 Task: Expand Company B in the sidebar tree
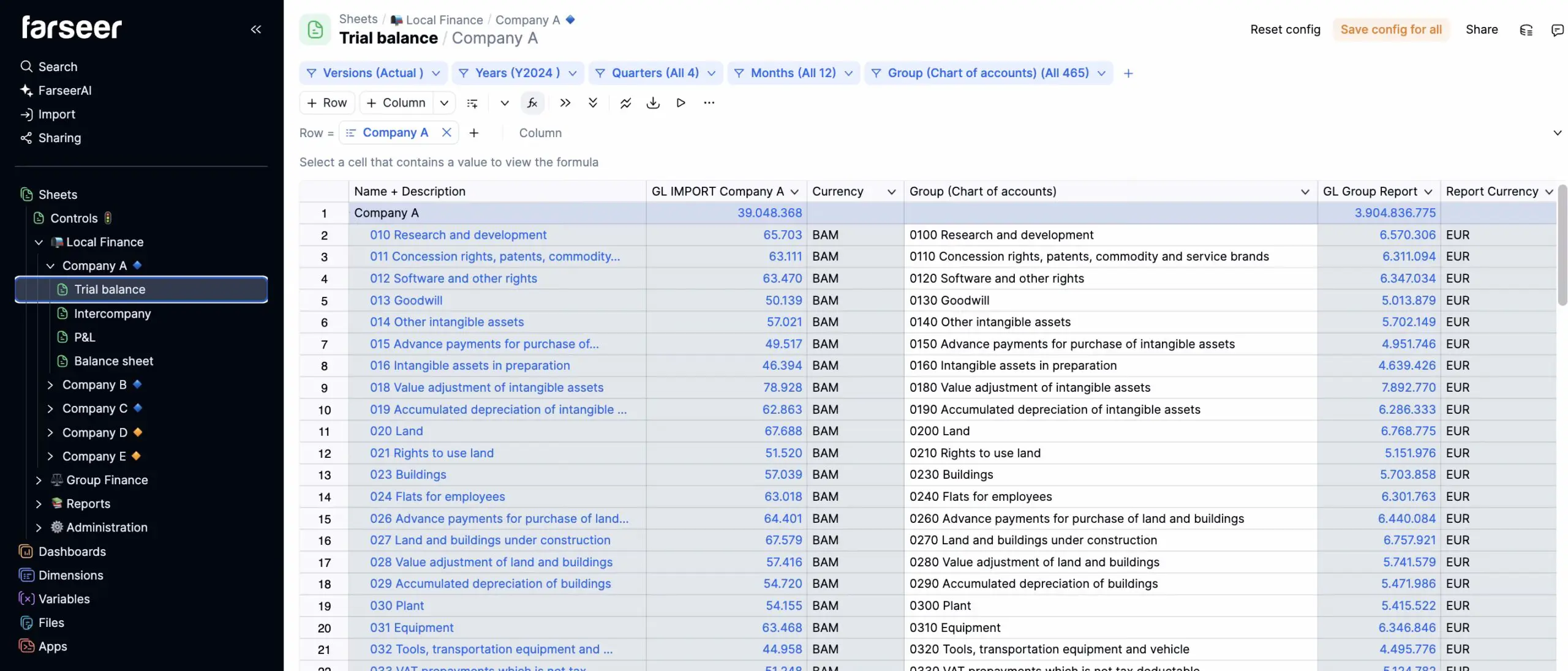50,385
